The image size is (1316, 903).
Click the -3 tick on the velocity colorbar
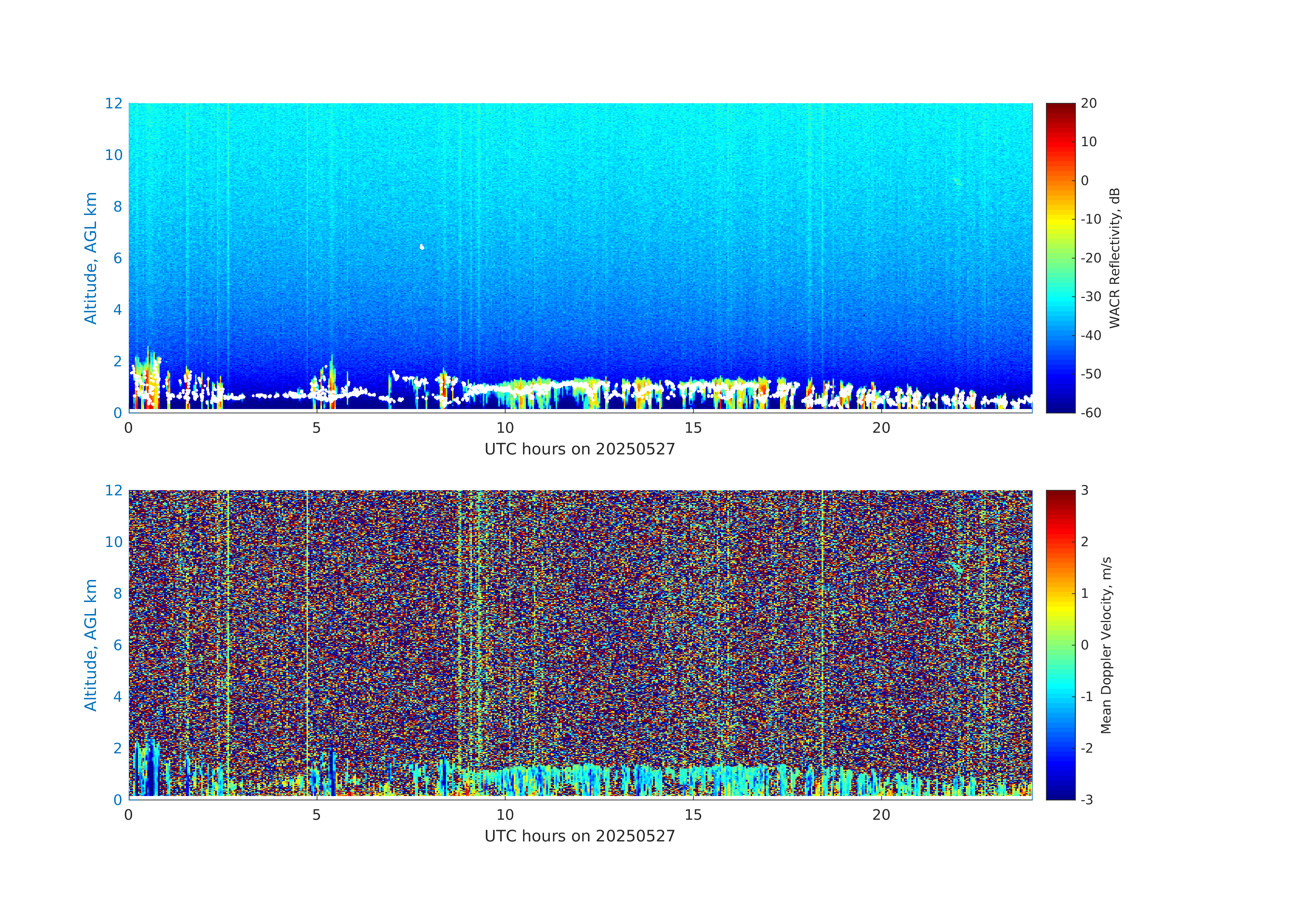[1087, 799]
